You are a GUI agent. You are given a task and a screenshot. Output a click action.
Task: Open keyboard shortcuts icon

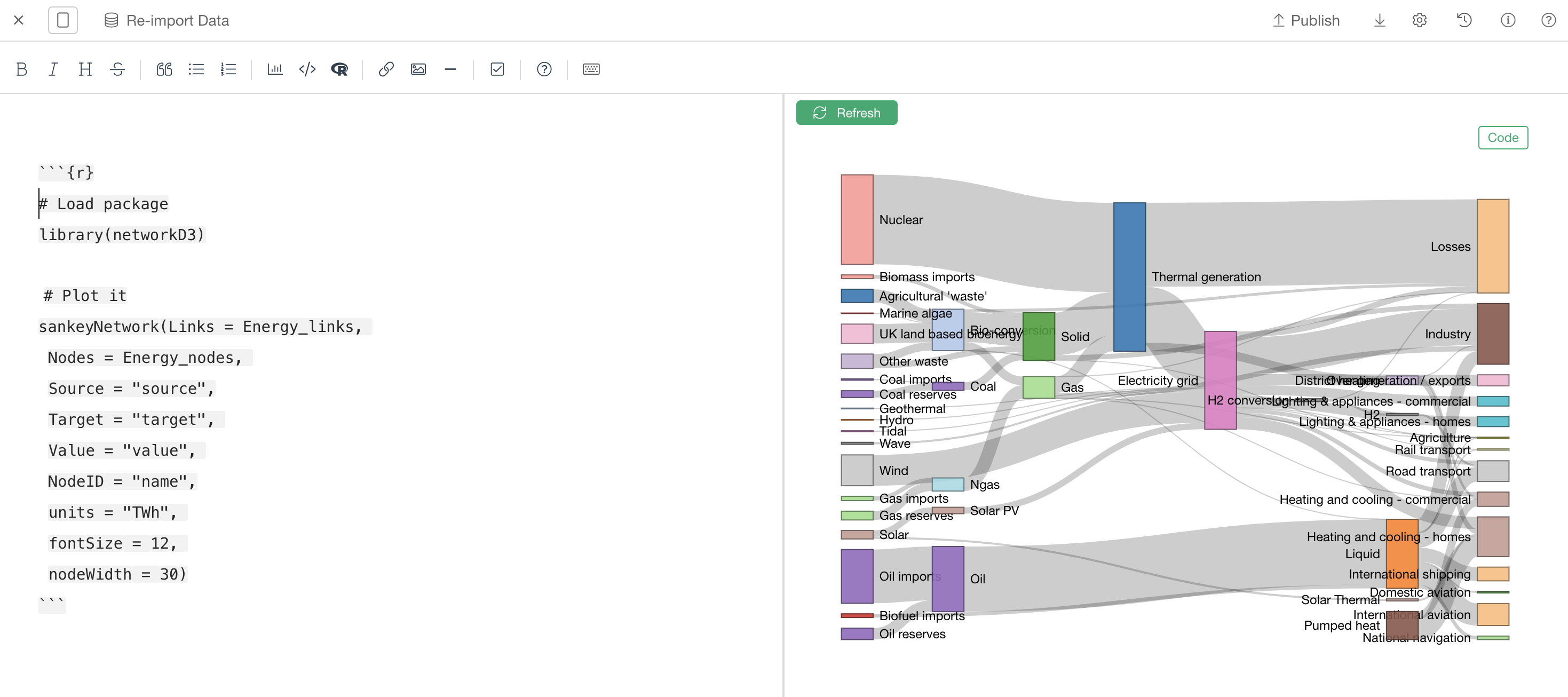coord(591,69)
